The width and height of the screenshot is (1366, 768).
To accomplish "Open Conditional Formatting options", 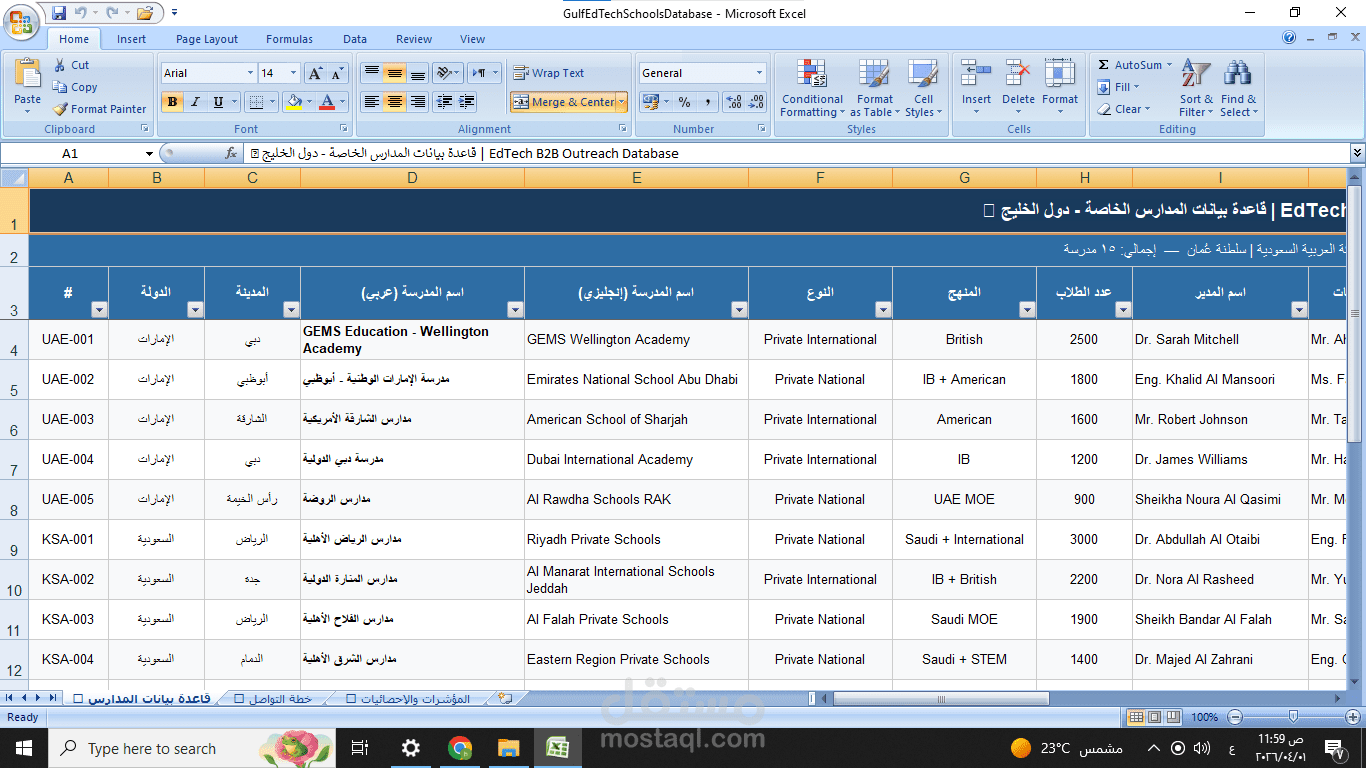I will click(x=812, y=90).
